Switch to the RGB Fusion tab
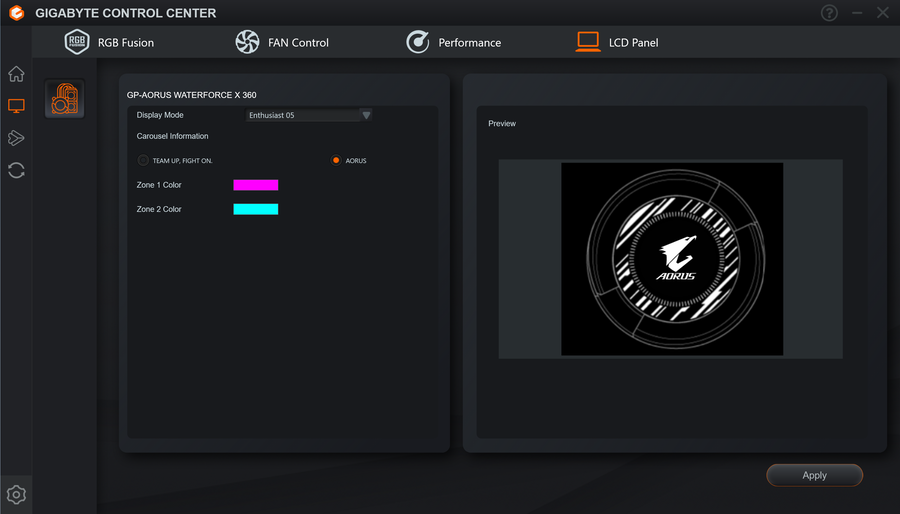The width and height of the screenshot is (900, 514). pos(110,42)
